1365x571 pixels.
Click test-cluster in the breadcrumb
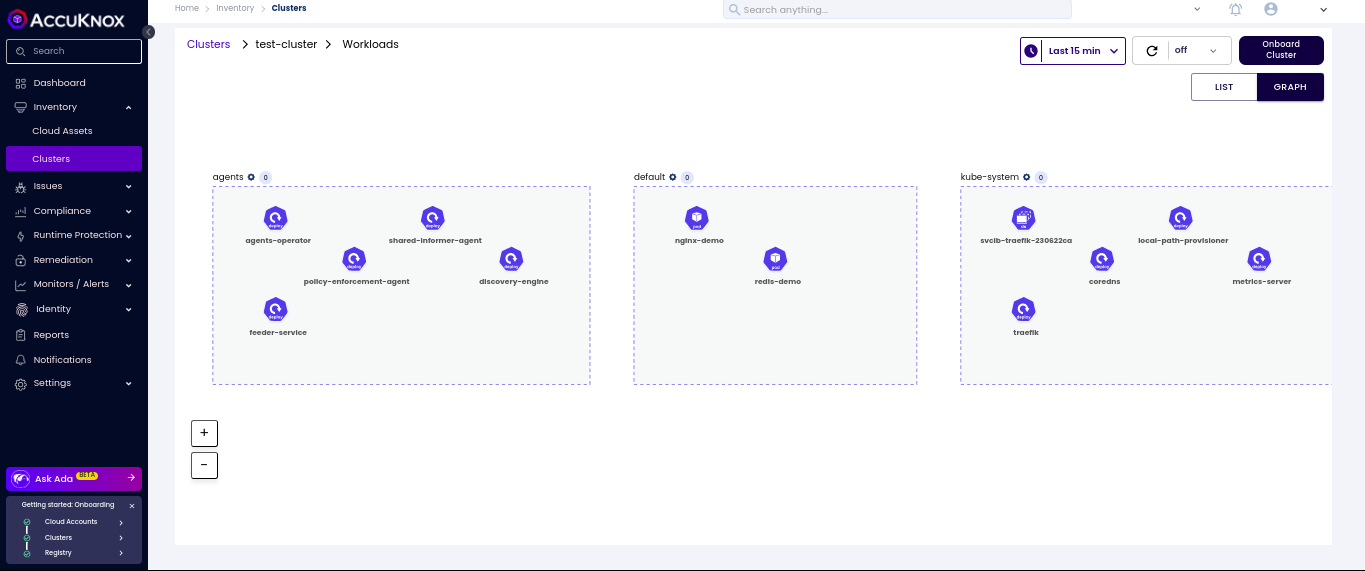[x=286, y=44]
